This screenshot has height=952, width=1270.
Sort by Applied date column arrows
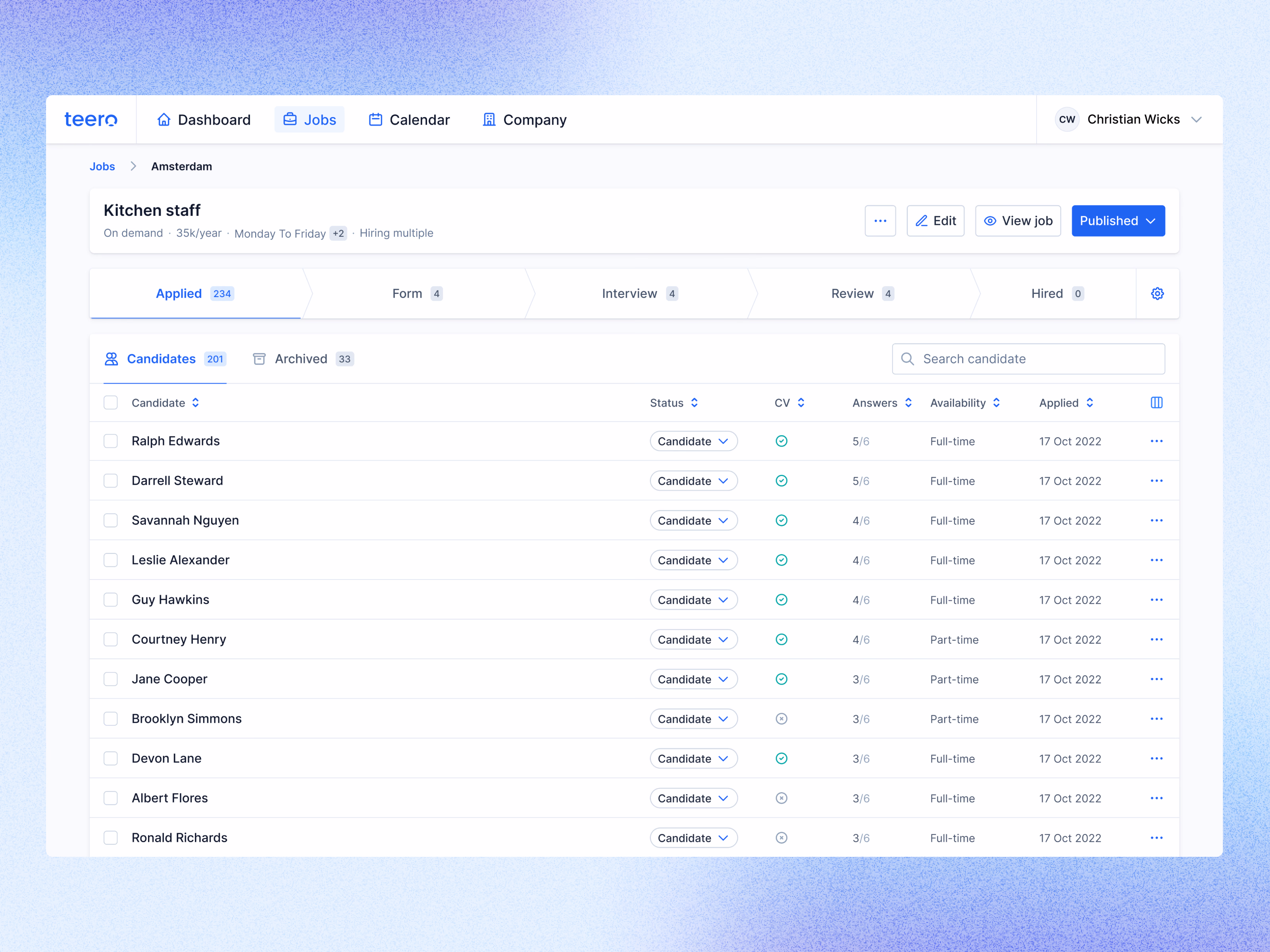1089,402
